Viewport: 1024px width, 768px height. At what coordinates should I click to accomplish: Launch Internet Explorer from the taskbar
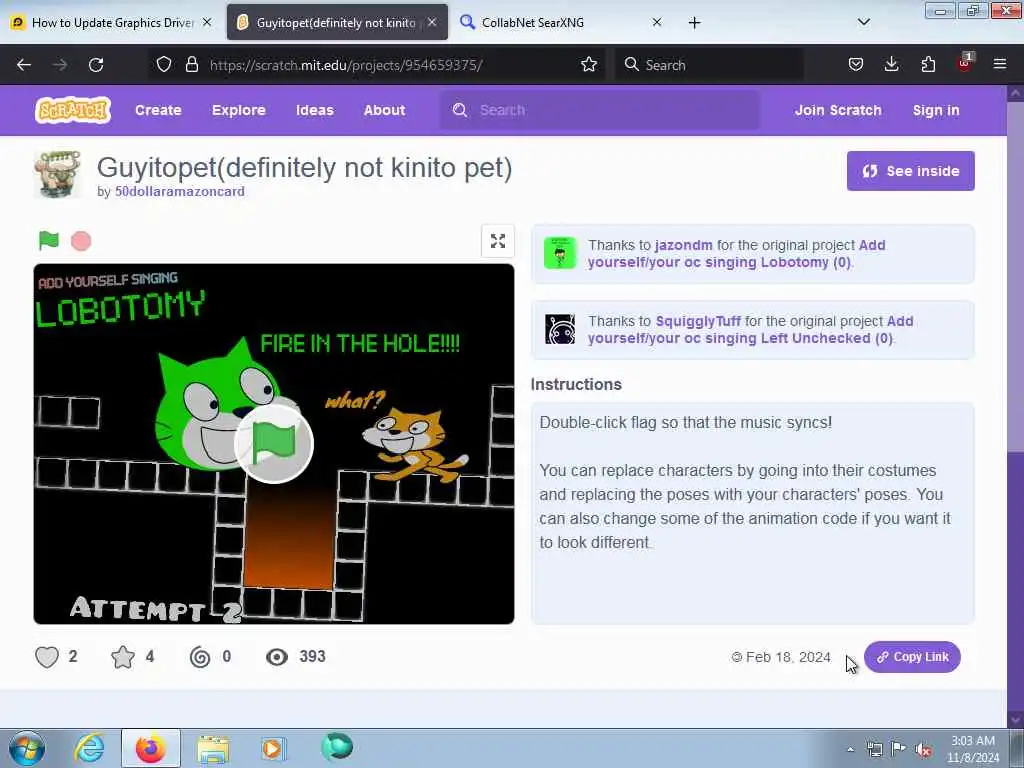coord(89,748)
